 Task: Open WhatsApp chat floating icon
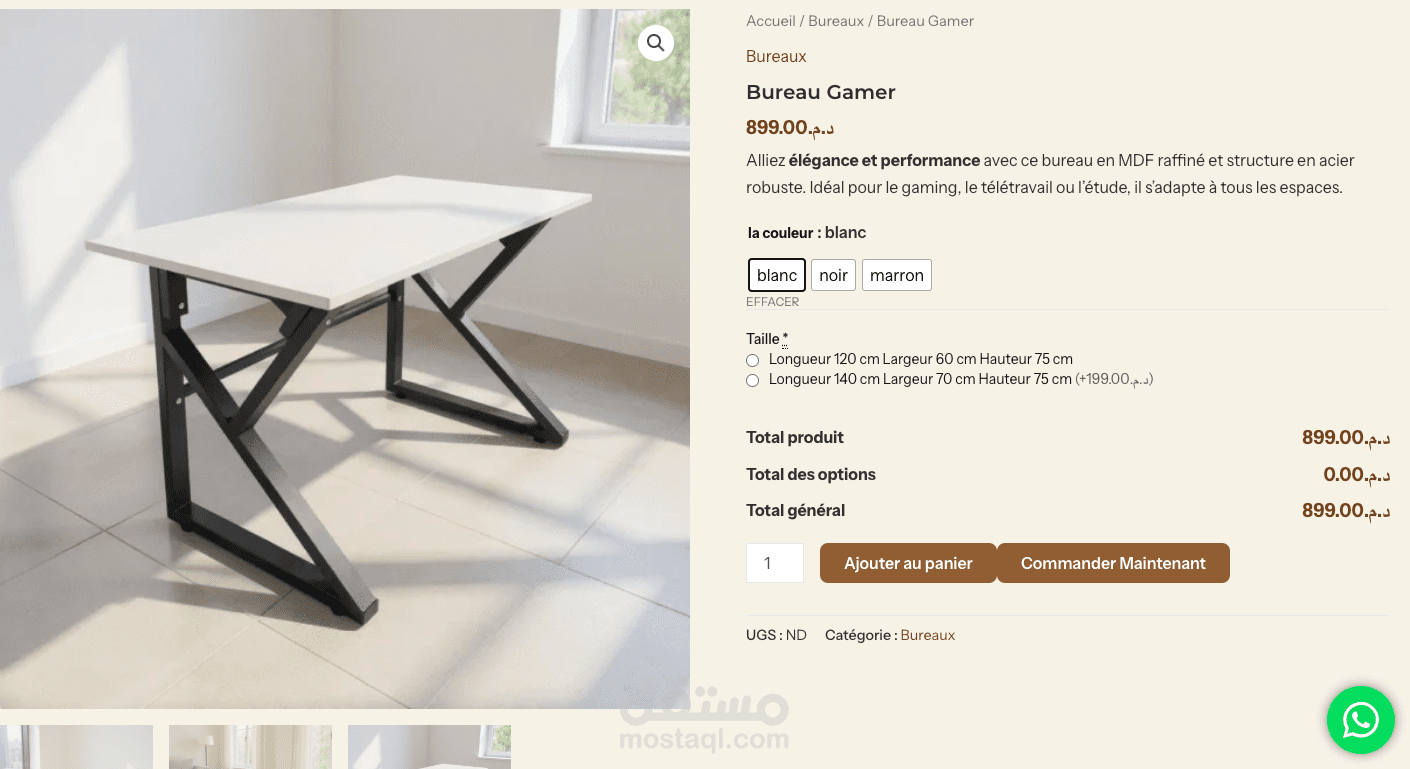point(1360,720)
